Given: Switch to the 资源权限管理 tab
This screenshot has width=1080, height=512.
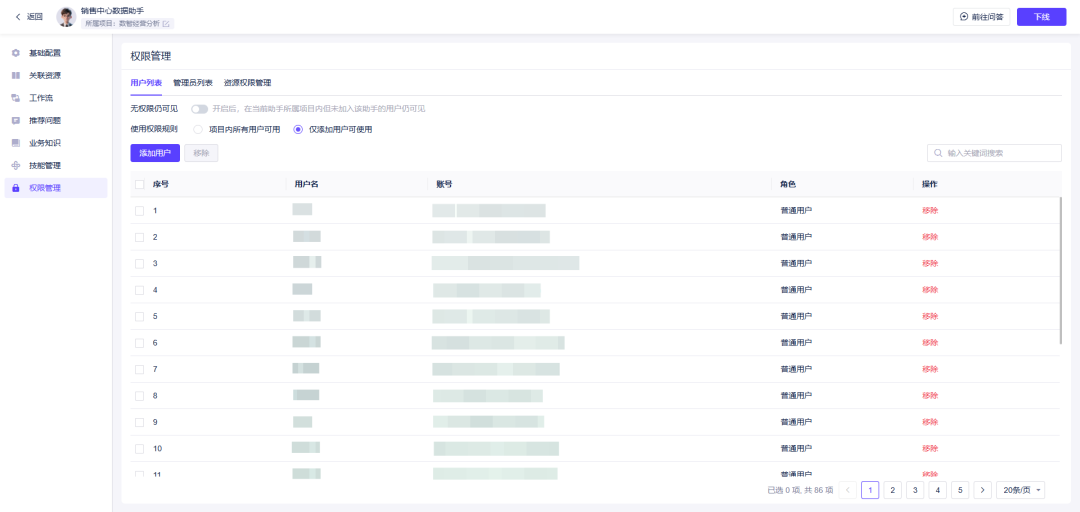Looking at the screenshot, I should [x=247, y=83].
